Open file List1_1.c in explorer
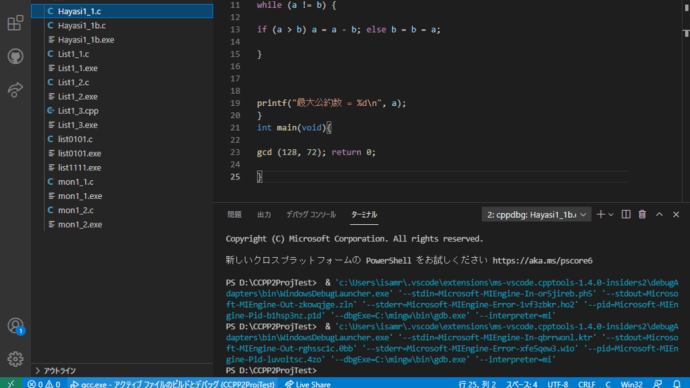The width and height of the screenshot is (690, 388). coord(122,54)
